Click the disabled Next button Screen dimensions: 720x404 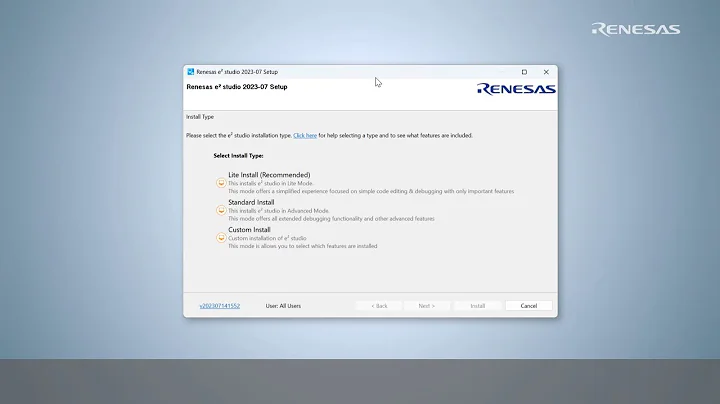[x=427, y=306]
